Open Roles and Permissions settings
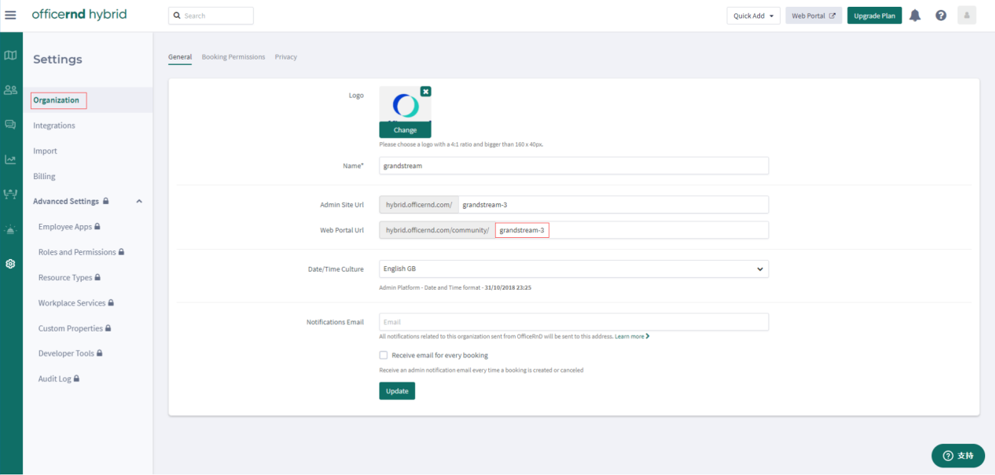Screen dimensions: 995x475 tap(77, 252)
